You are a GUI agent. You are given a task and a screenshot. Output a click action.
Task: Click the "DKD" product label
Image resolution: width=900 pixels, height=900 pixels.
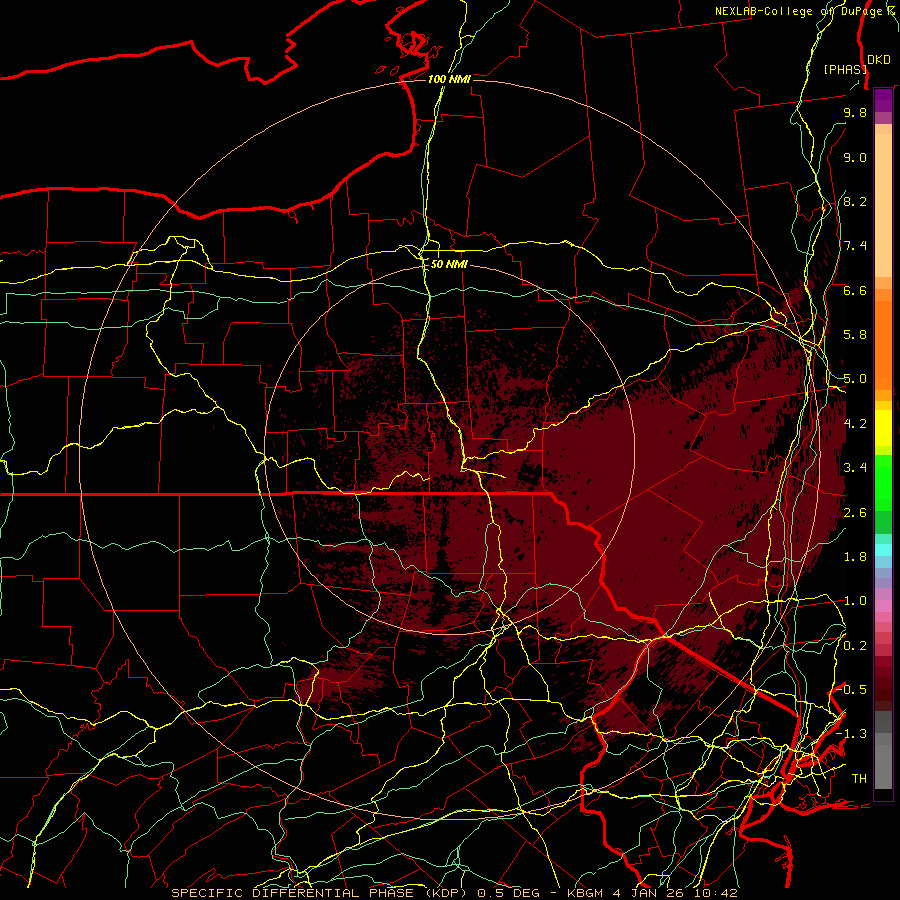[x=879, y=60]
